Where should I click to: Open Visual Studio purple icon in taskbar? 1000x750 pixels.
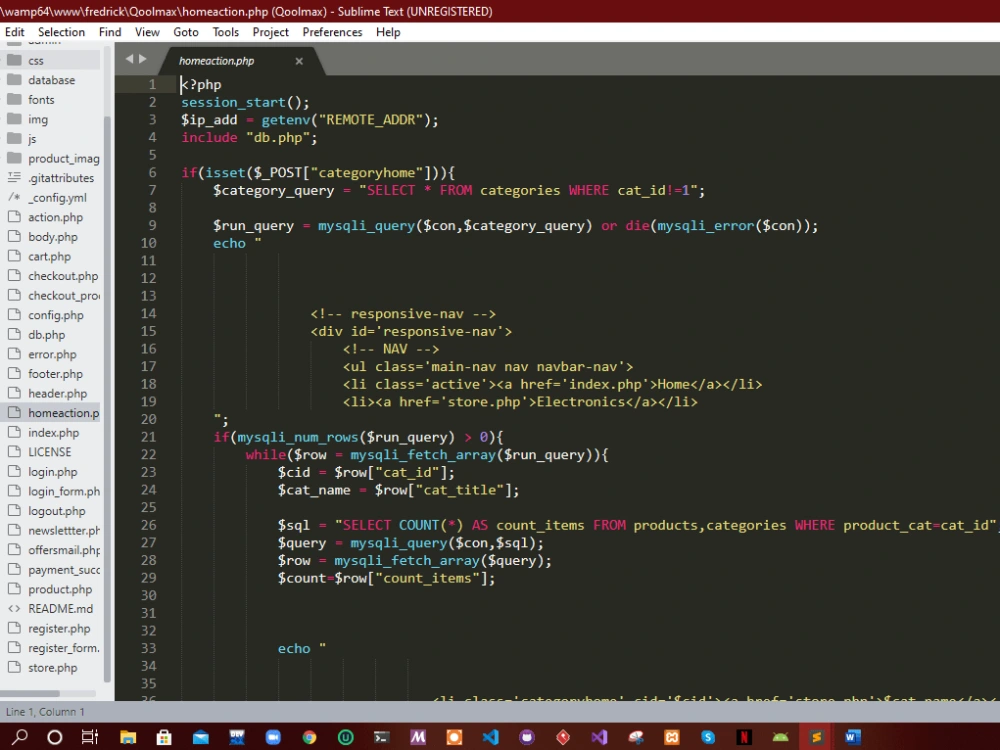pos(599,737)
